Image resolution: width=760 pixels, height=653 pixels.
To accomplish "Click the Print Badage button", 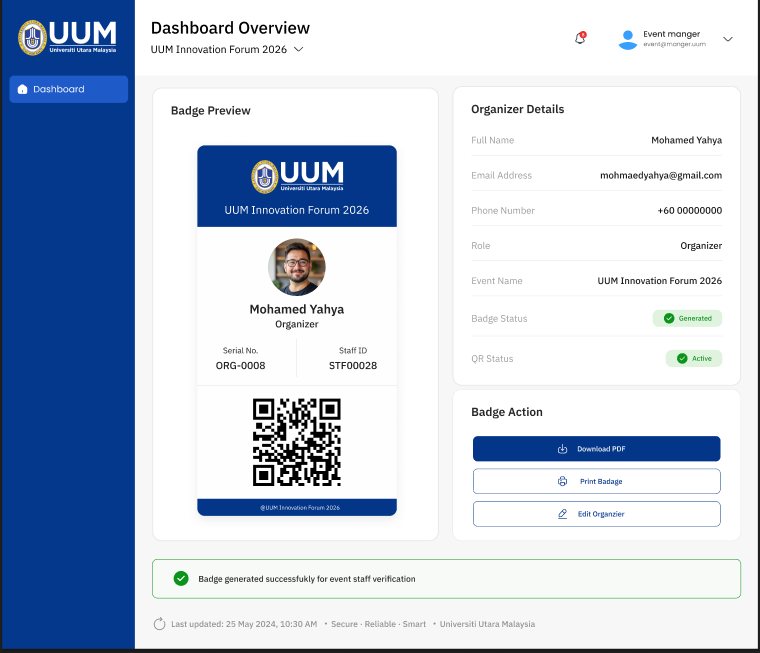I will pos(597,481).
